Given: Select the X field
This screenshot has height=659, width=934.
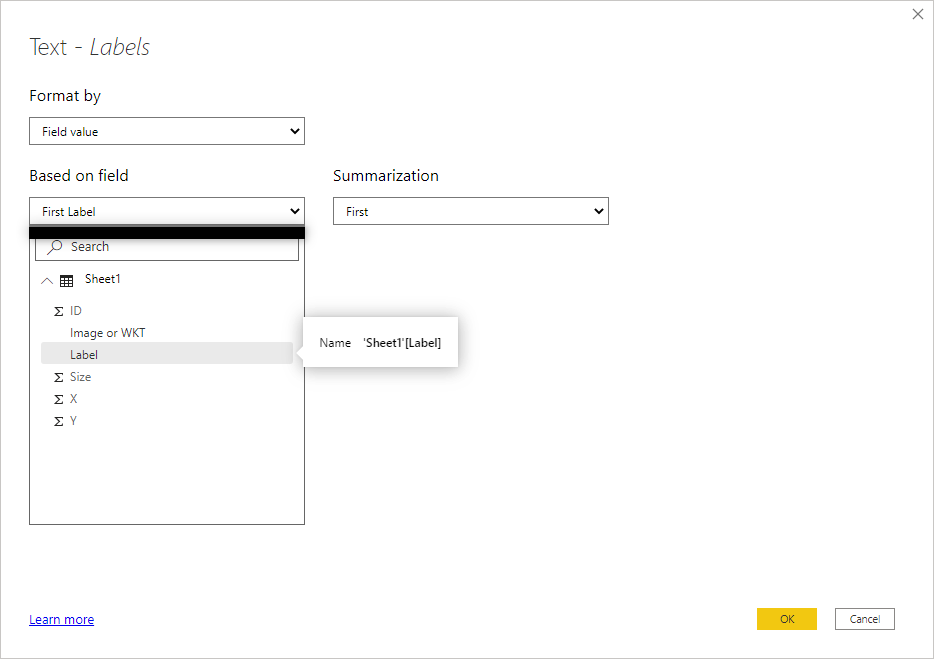Looking at the screenshot, I should [x=167, y=399].
